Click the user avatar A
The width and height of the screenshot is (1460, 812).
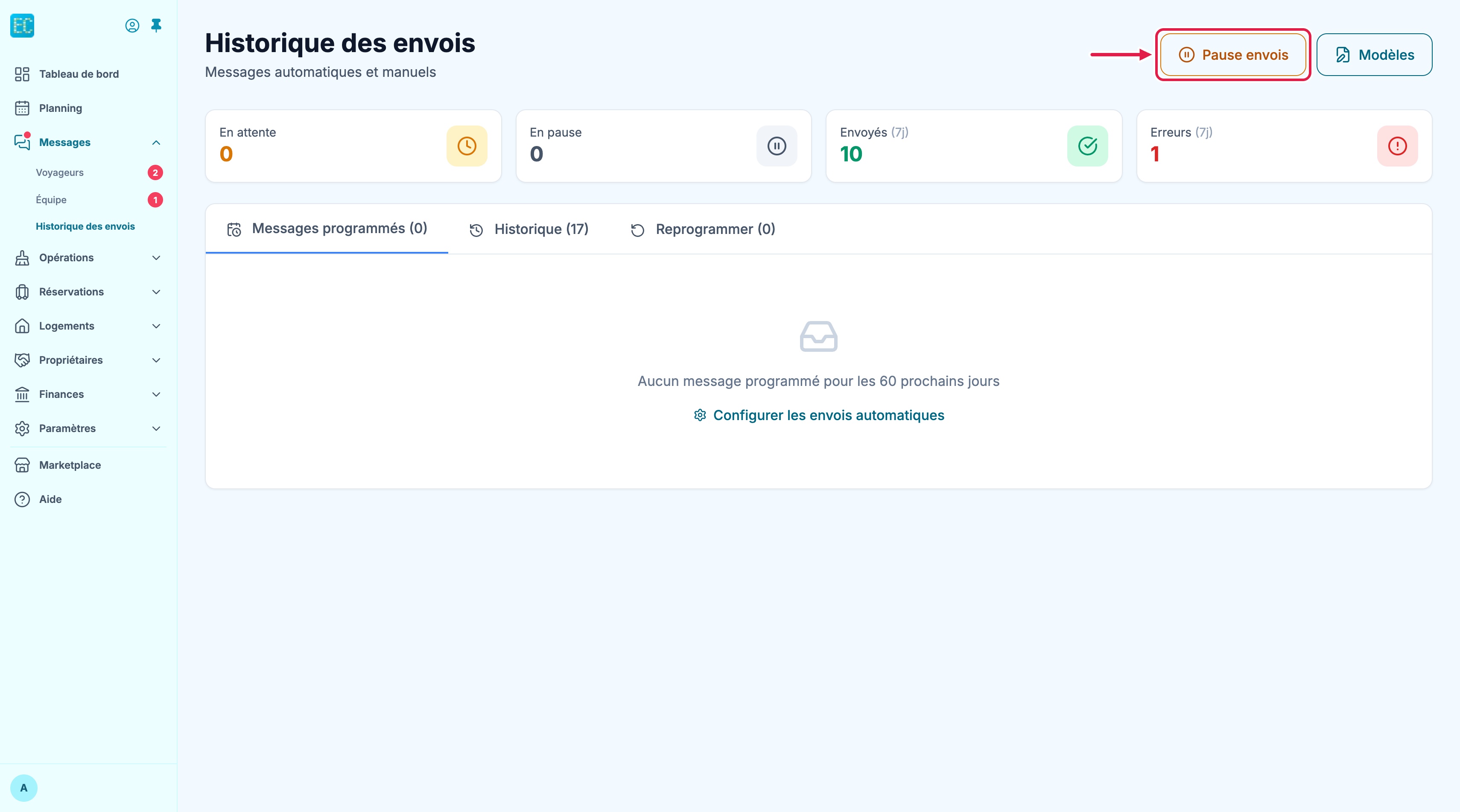point(24,788)
